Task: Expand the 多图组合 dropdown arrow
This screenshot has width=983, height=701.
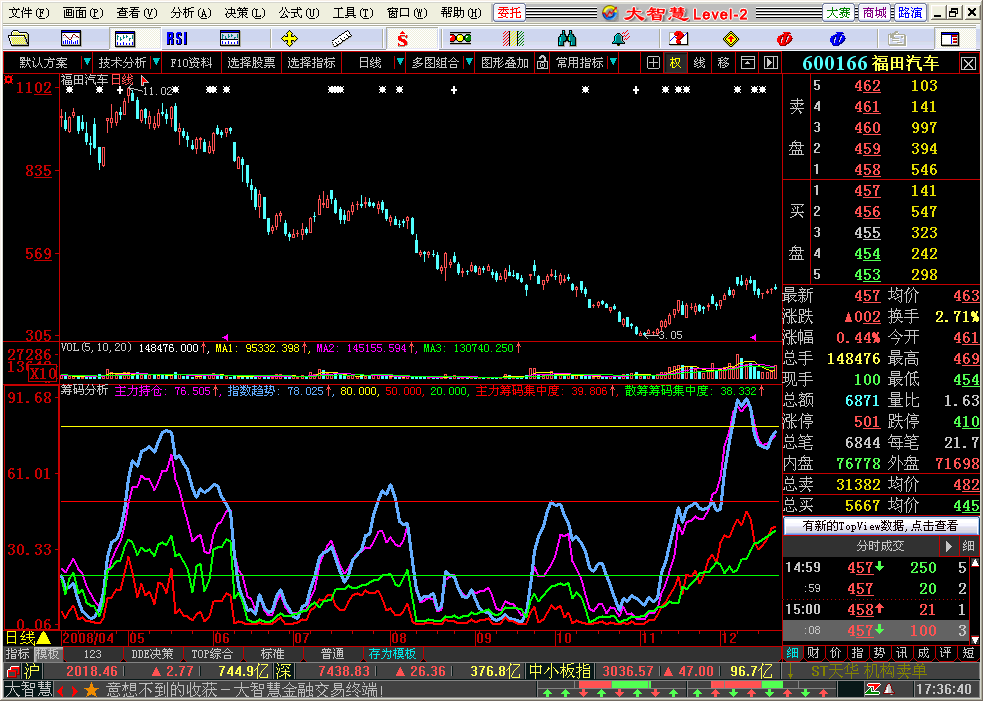Action: click(x=468, y=62)
